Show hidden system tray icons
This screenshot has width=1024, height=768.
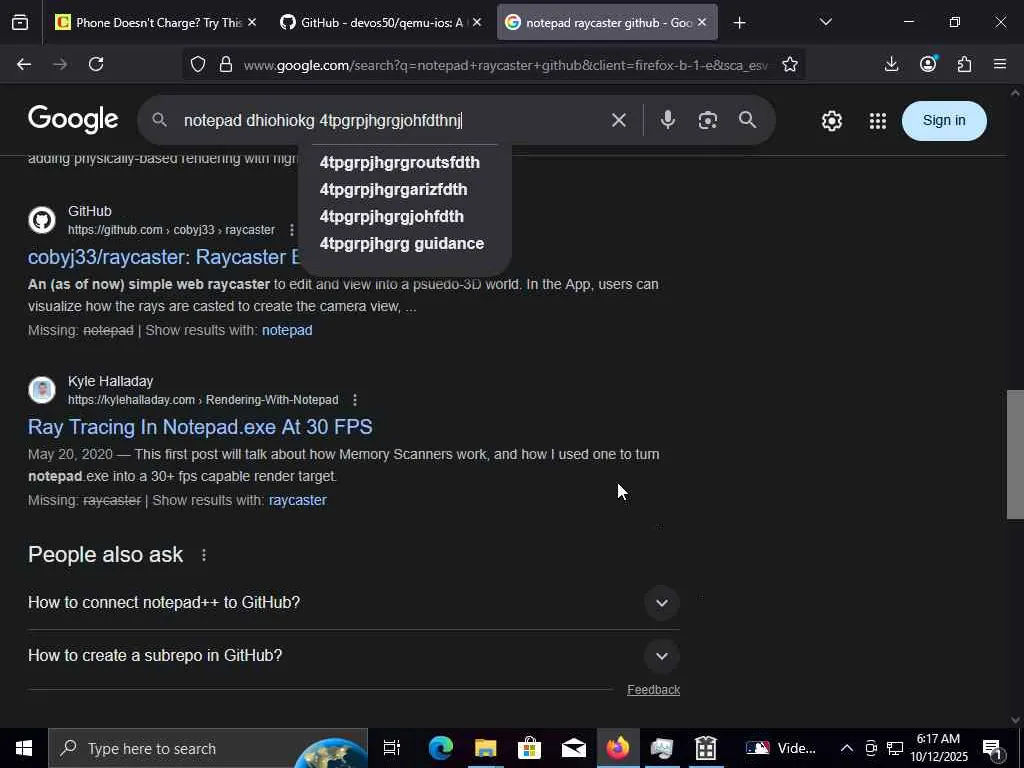pos(846,748)
